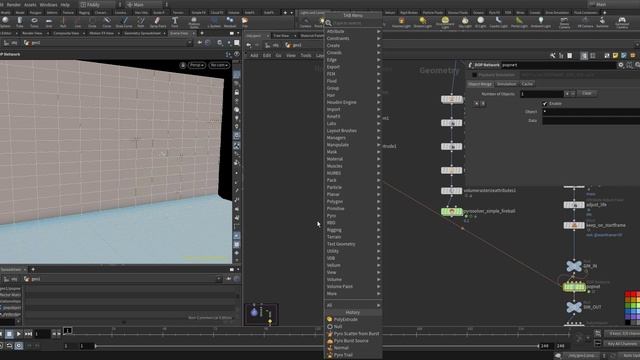Viewport: 640px width, 360px height.
Task: Expand the Constraints submenu
Action: coord(353,38)
